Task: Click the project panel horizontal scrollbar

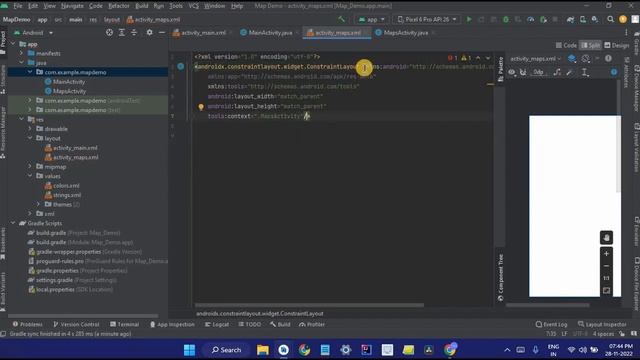Action: coord(83,316)
